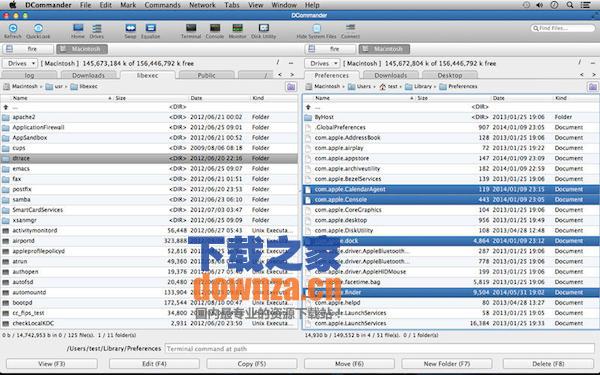The height and width of the screenshot is (375, 600).
Task: Select com.apple.DiskUtility file
Action: 451,231
